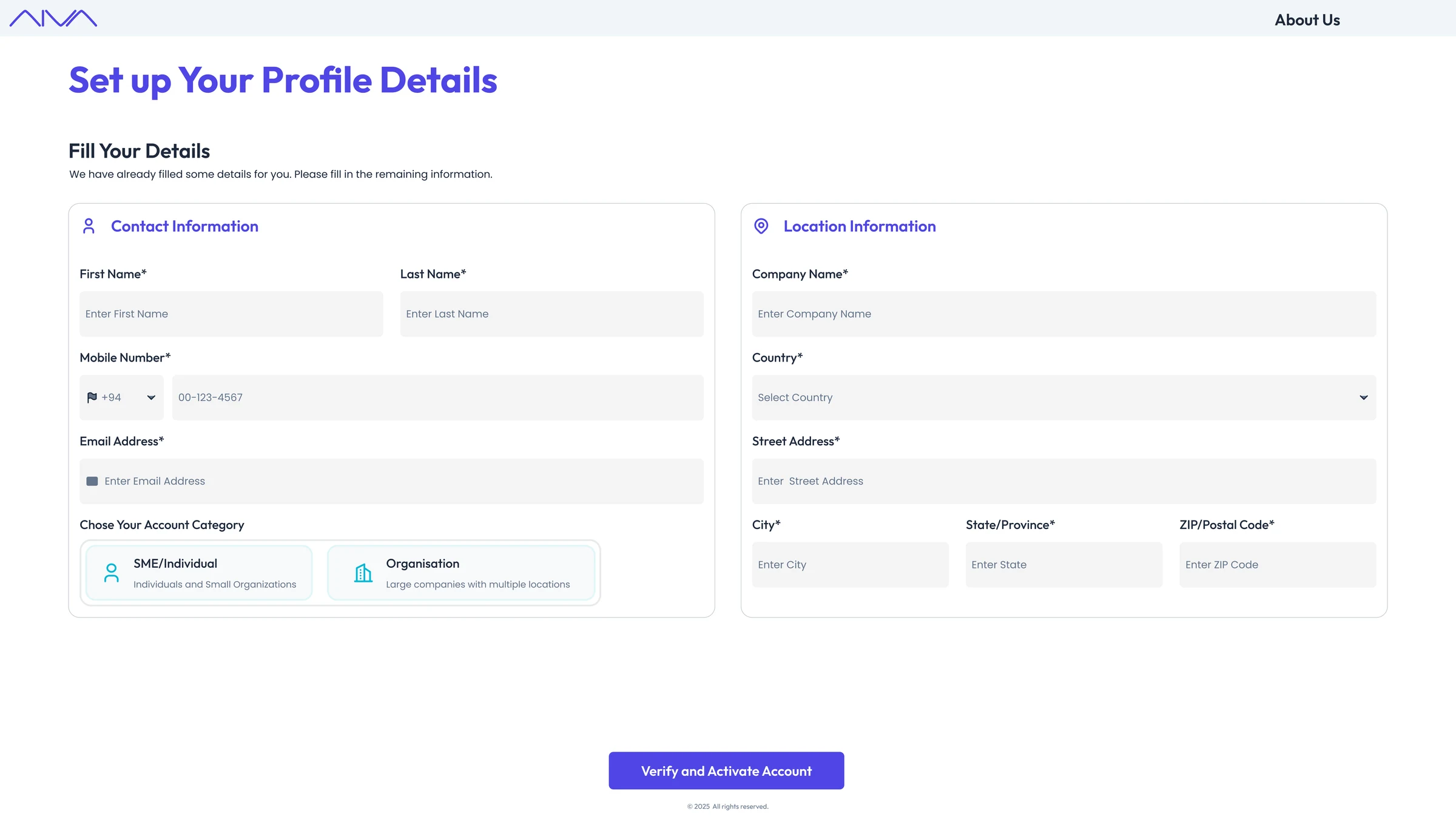Click into the Enter ZIP Code field
Viewport: 1456px width, 819px height.
1277,564
